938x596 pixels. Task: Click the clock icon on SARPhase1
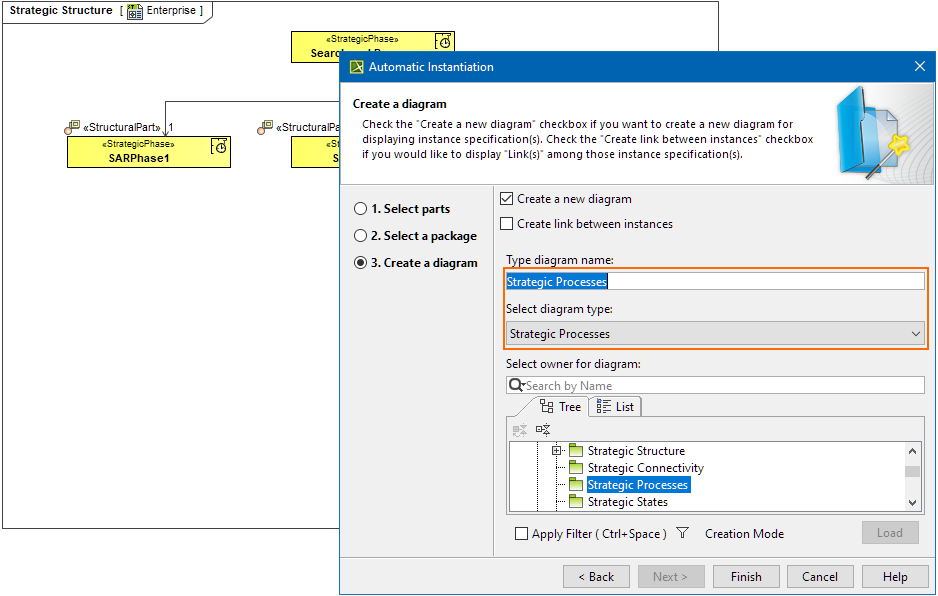(x=219, y=147)
